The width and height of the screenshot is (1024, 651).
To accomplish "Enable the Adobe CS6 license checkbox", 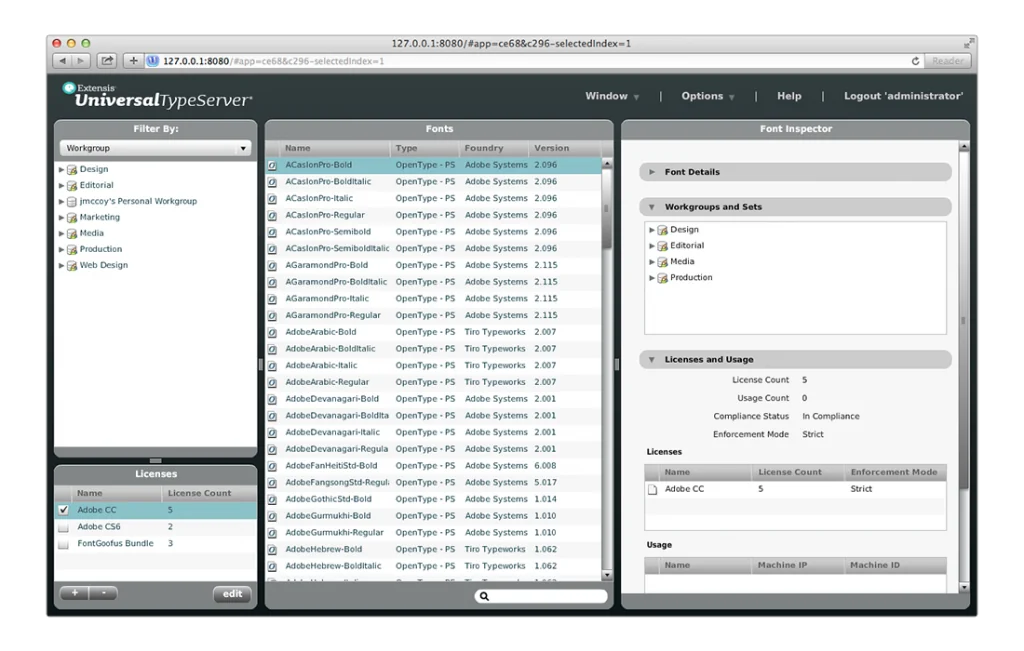I will coord(64,527).
